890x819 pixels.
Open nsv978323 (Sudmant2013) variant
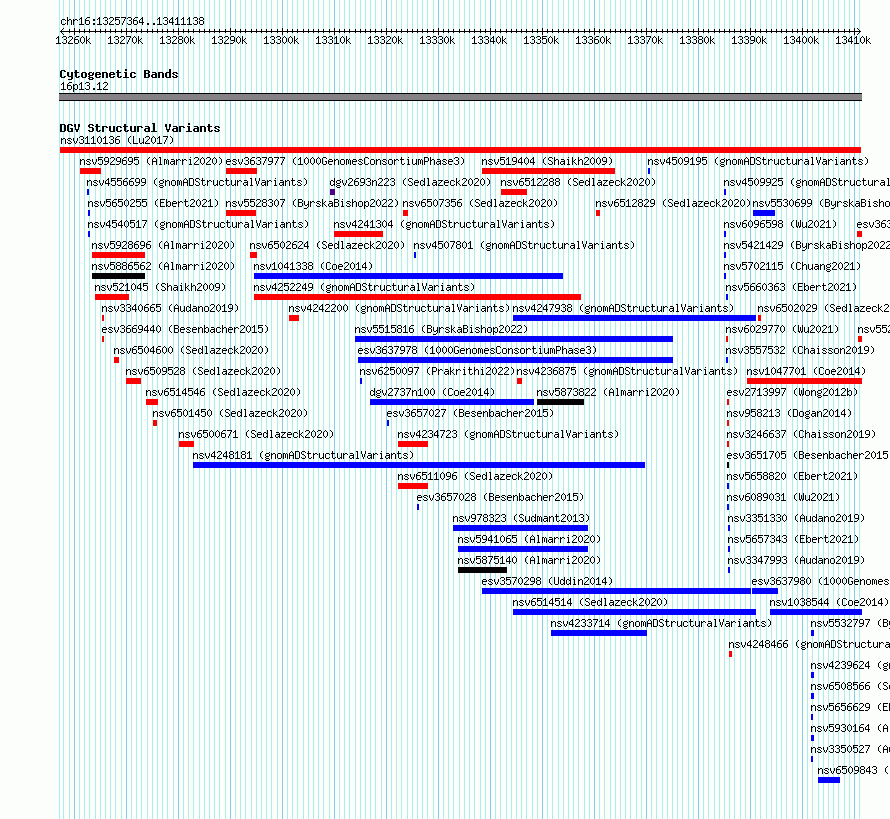[x=521, y=518]
